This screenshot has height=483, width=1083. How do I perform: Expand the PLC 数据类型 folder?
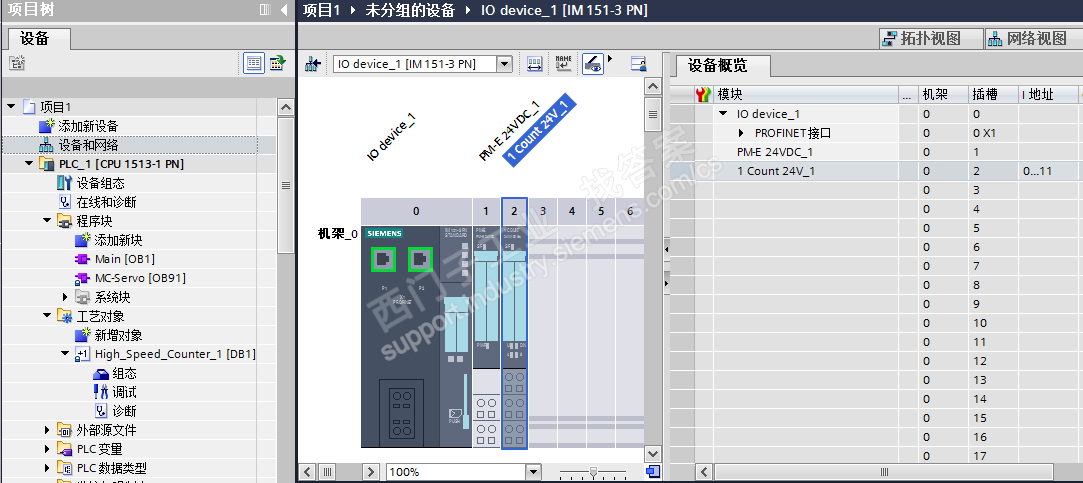point(48,468)
